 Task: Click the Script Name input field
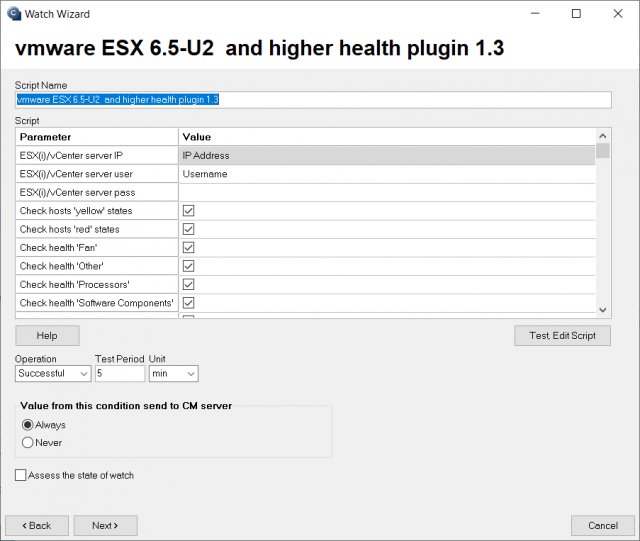point(313,100)
